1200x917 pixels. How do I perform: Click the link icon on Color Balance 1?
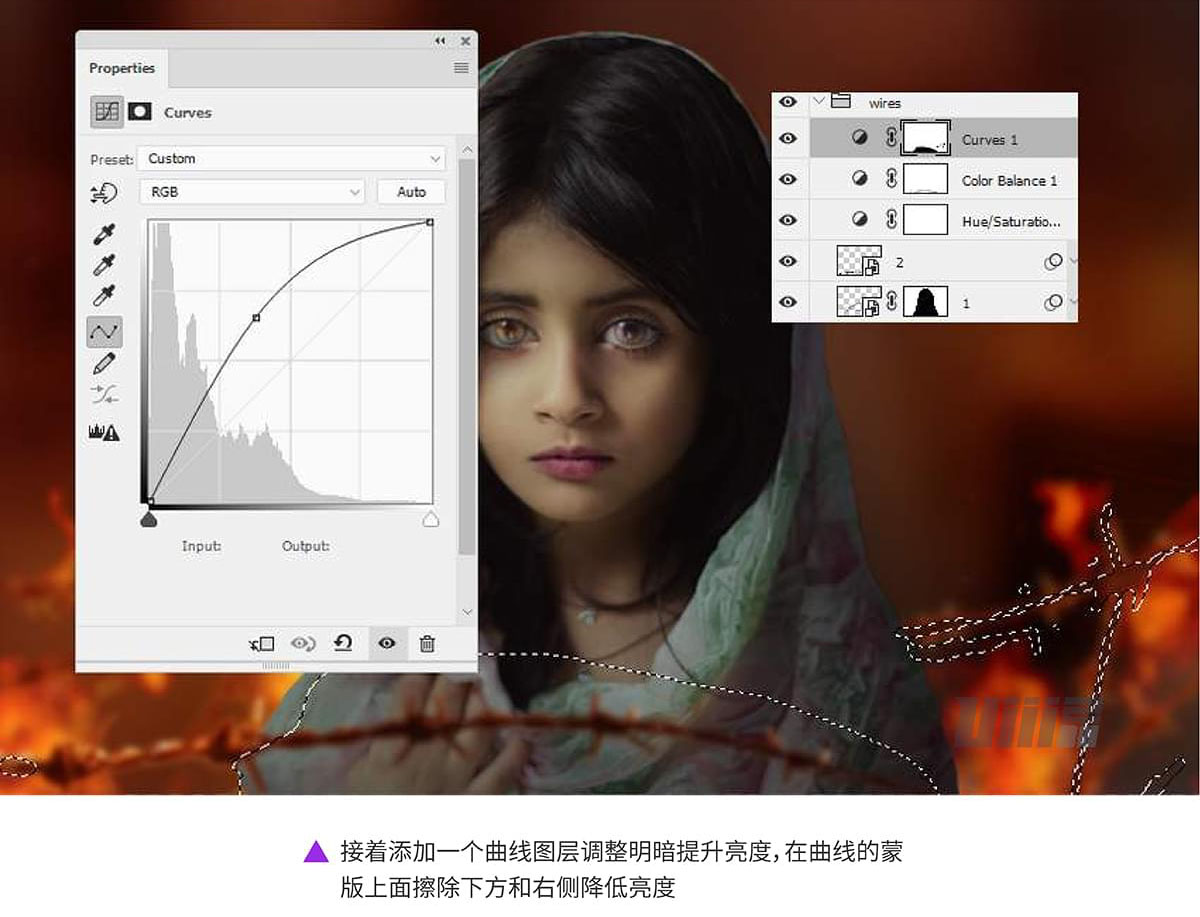click(890, 180)
